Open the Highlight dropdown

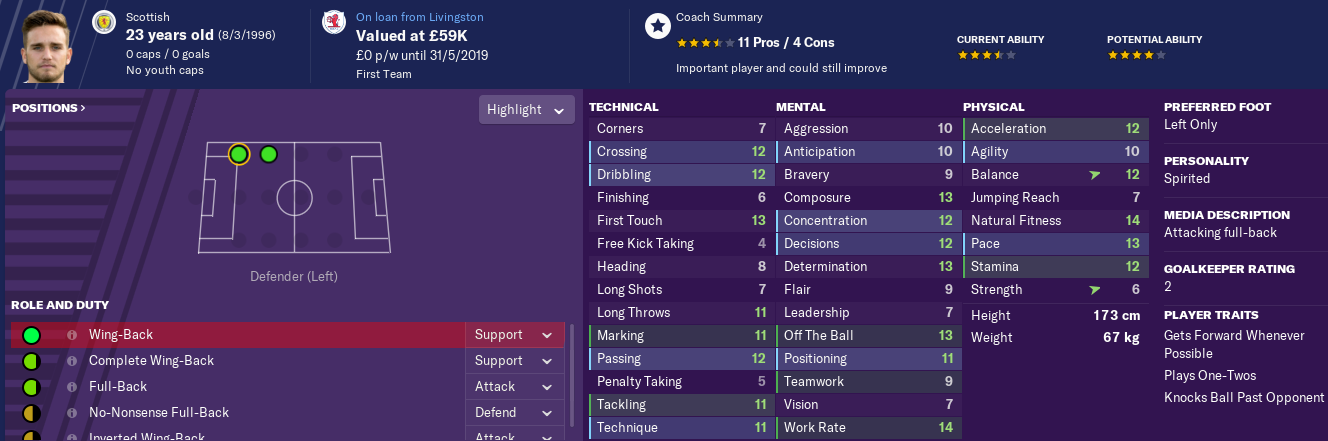527,110
